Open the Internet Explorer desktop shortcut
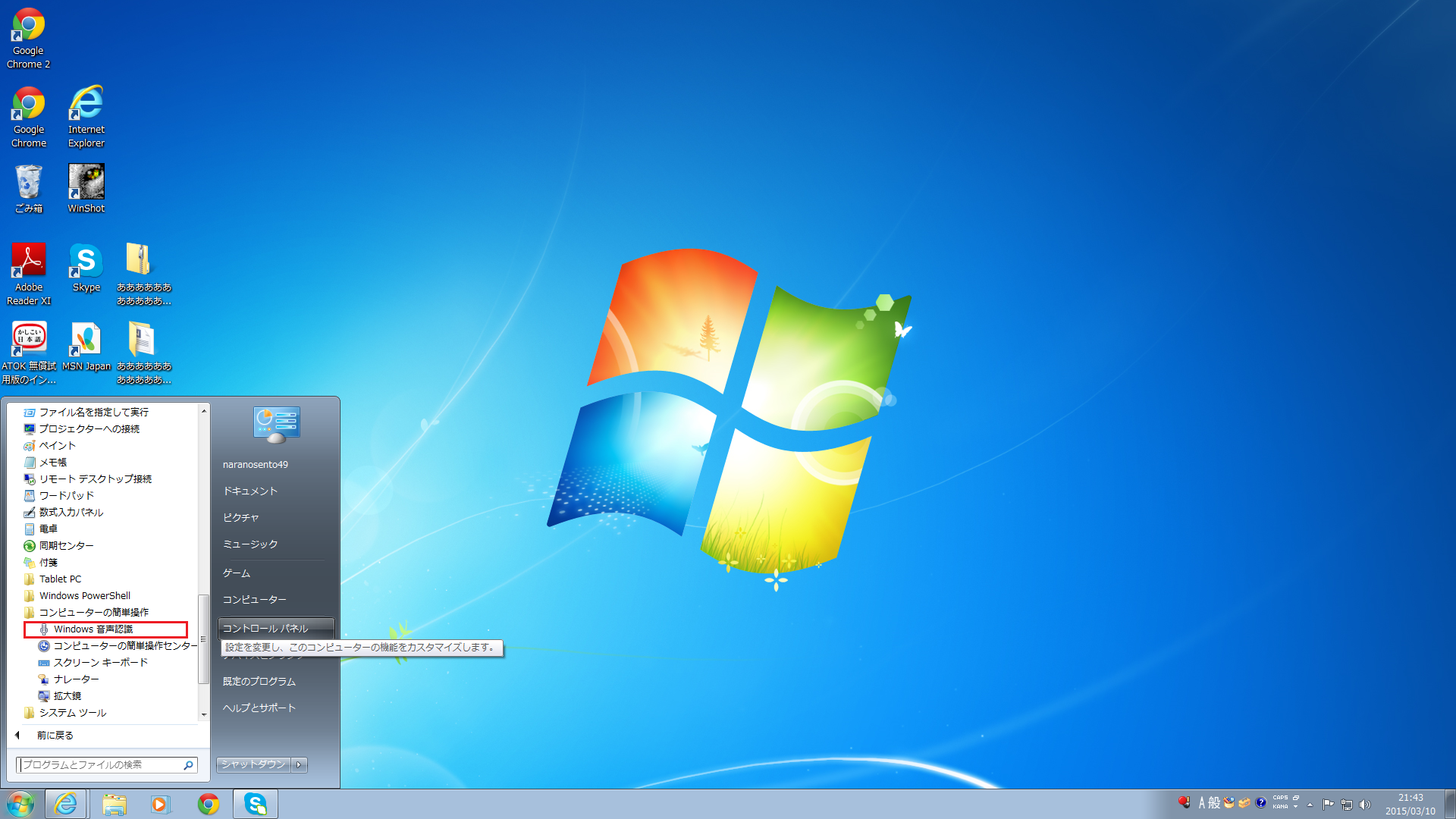This screenshot has height=819, width=1456. (x=86, y=118)
